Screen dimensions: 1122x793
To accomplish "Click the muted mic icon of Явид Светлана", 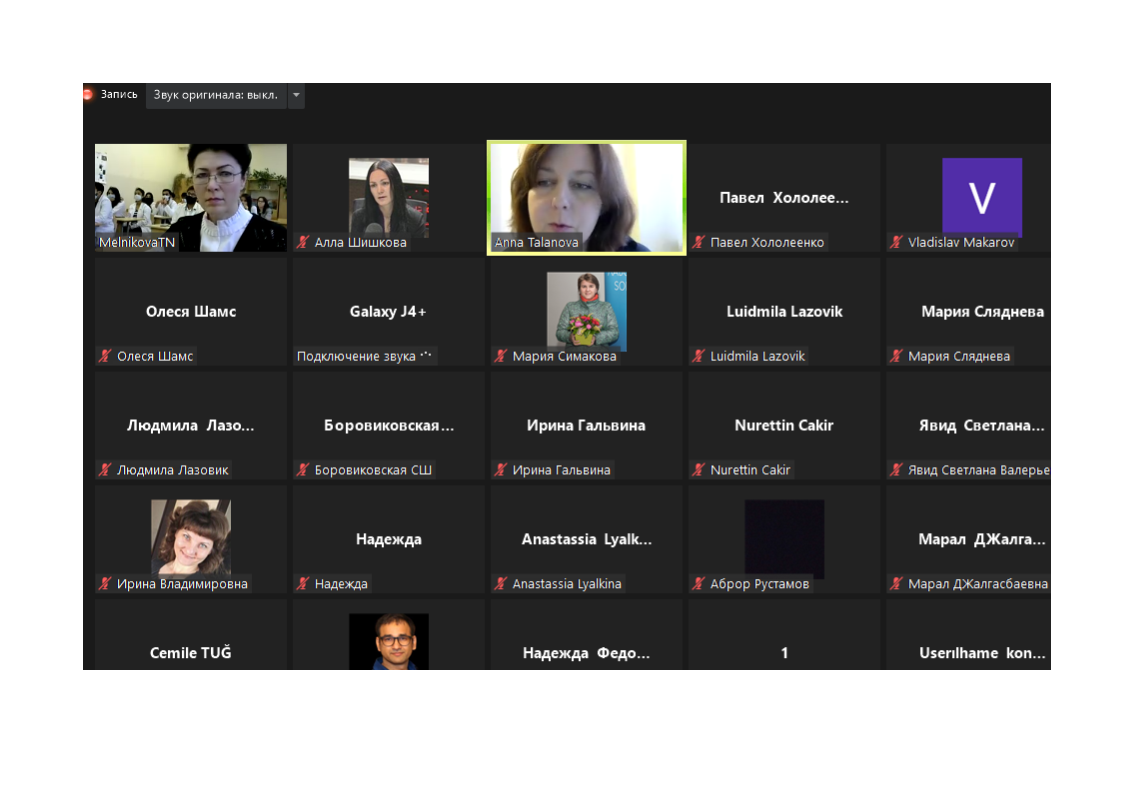I will 897,470.
